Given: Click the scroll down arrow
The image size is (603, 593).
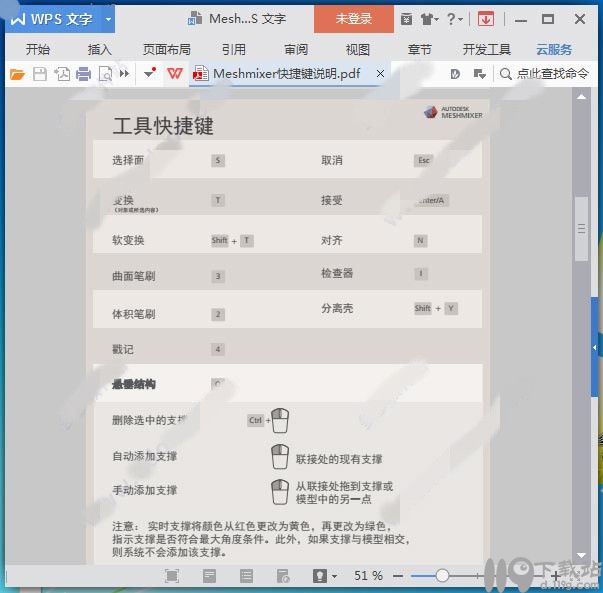Looking at the screenshot, I should coord(581,555).
